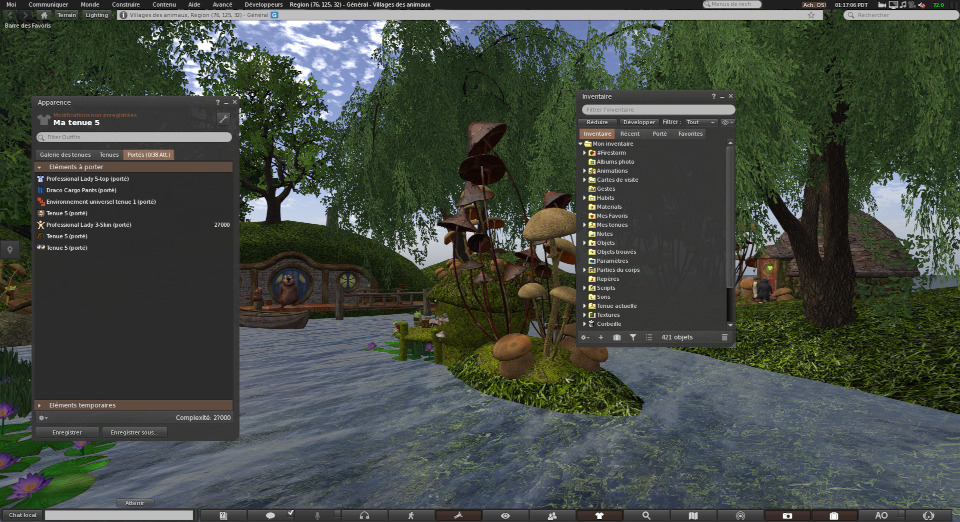Click the appearance shirt icon in toolbar
This screenshot has height=522, width=960.
pos(599,515)
